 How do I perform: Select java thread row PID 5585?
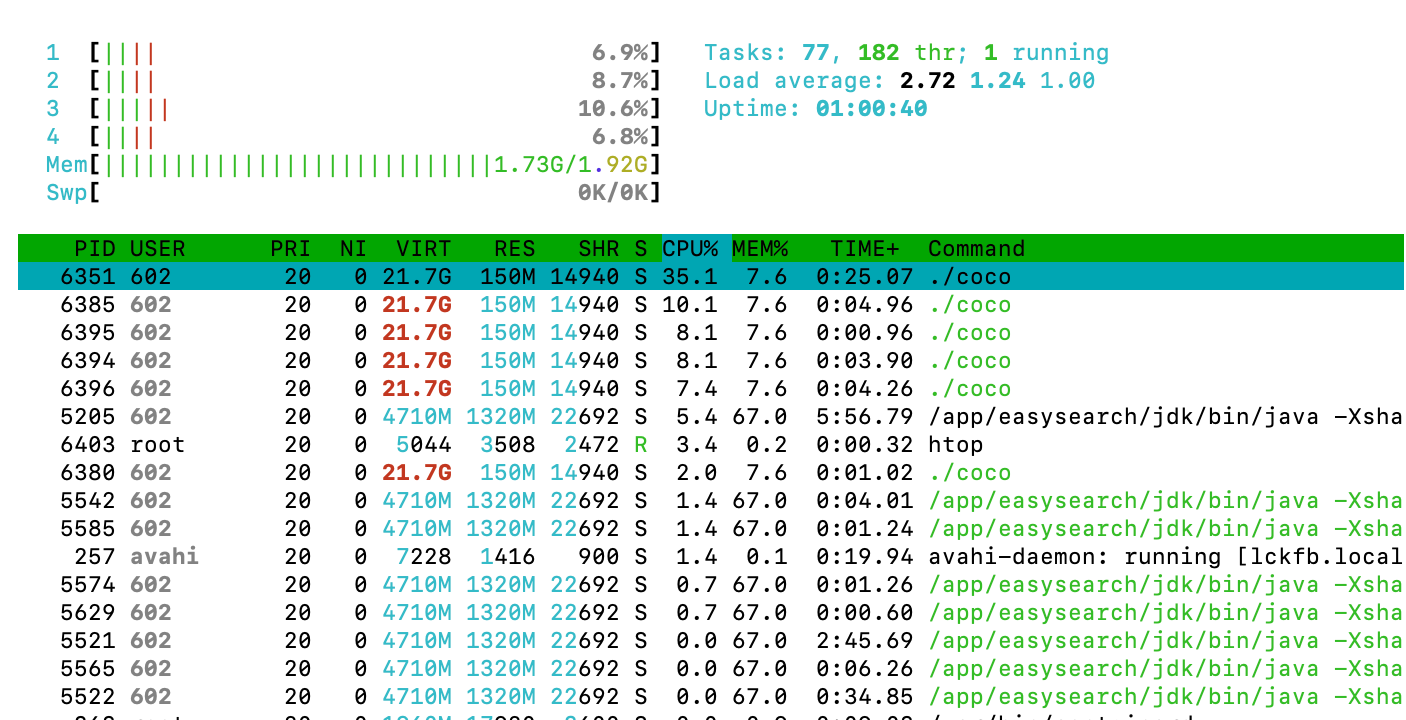click(711, 528)
